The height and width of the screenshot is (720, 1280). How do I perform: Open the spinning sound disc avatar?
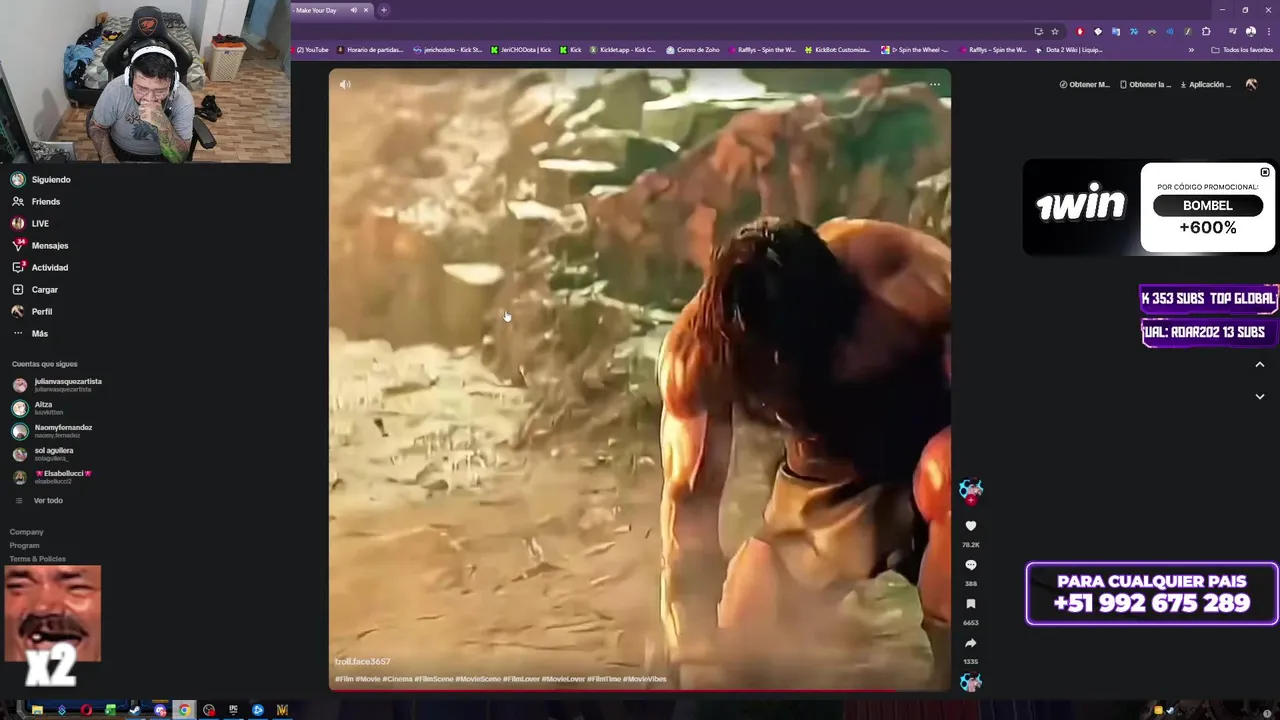[x=970, y=682]
